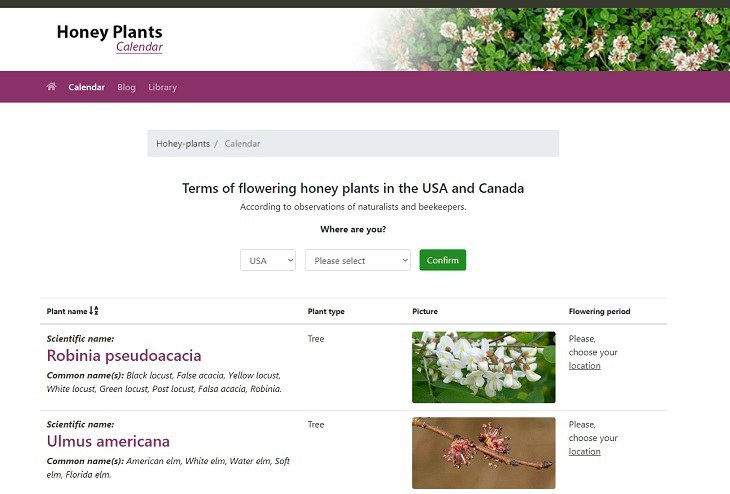Click the home icon in navigation bar

point(51,87)
